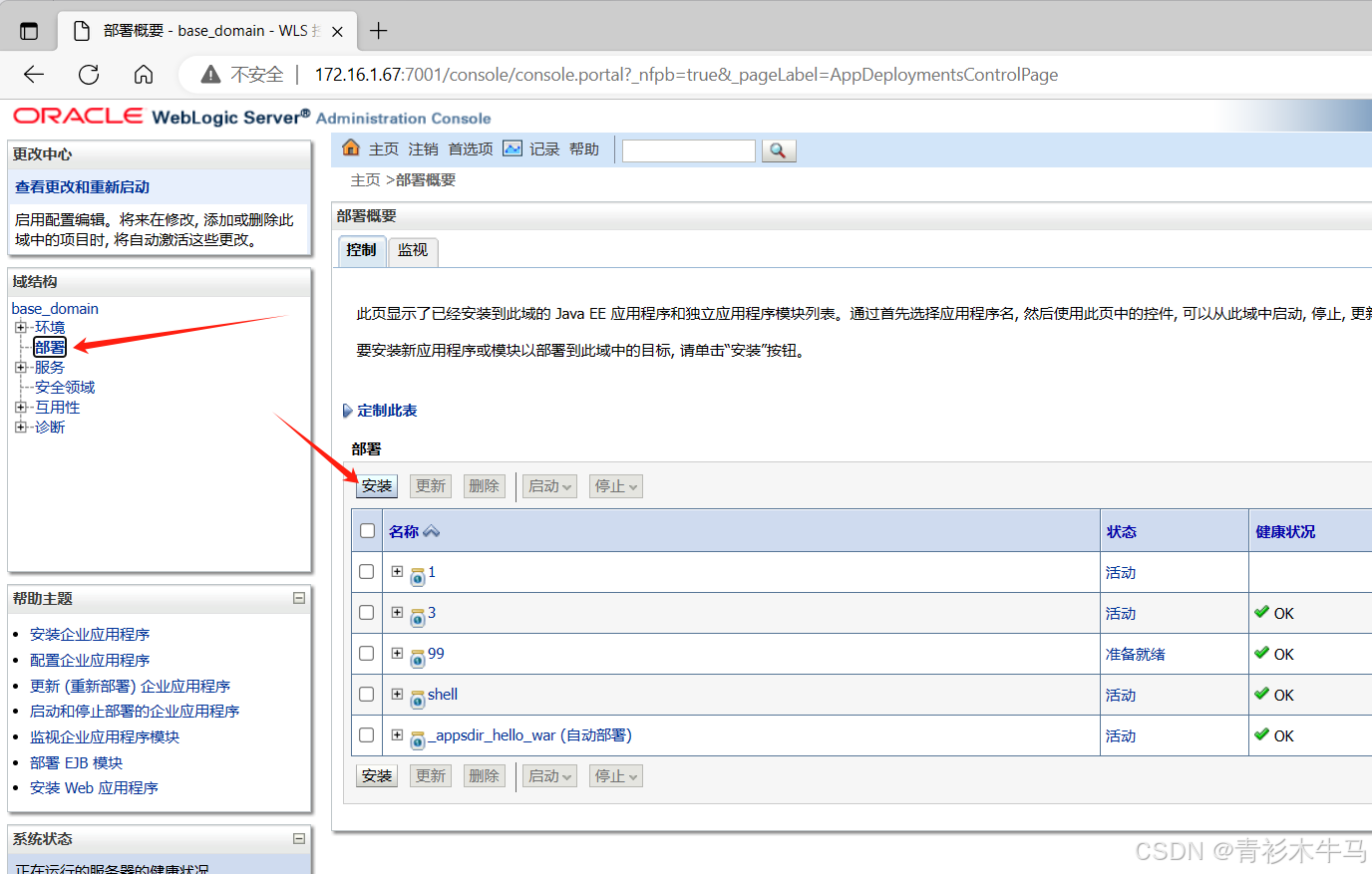Click the page icon on the browser tab
This screenshot has height=874, width=1372.
coord(83,31)
